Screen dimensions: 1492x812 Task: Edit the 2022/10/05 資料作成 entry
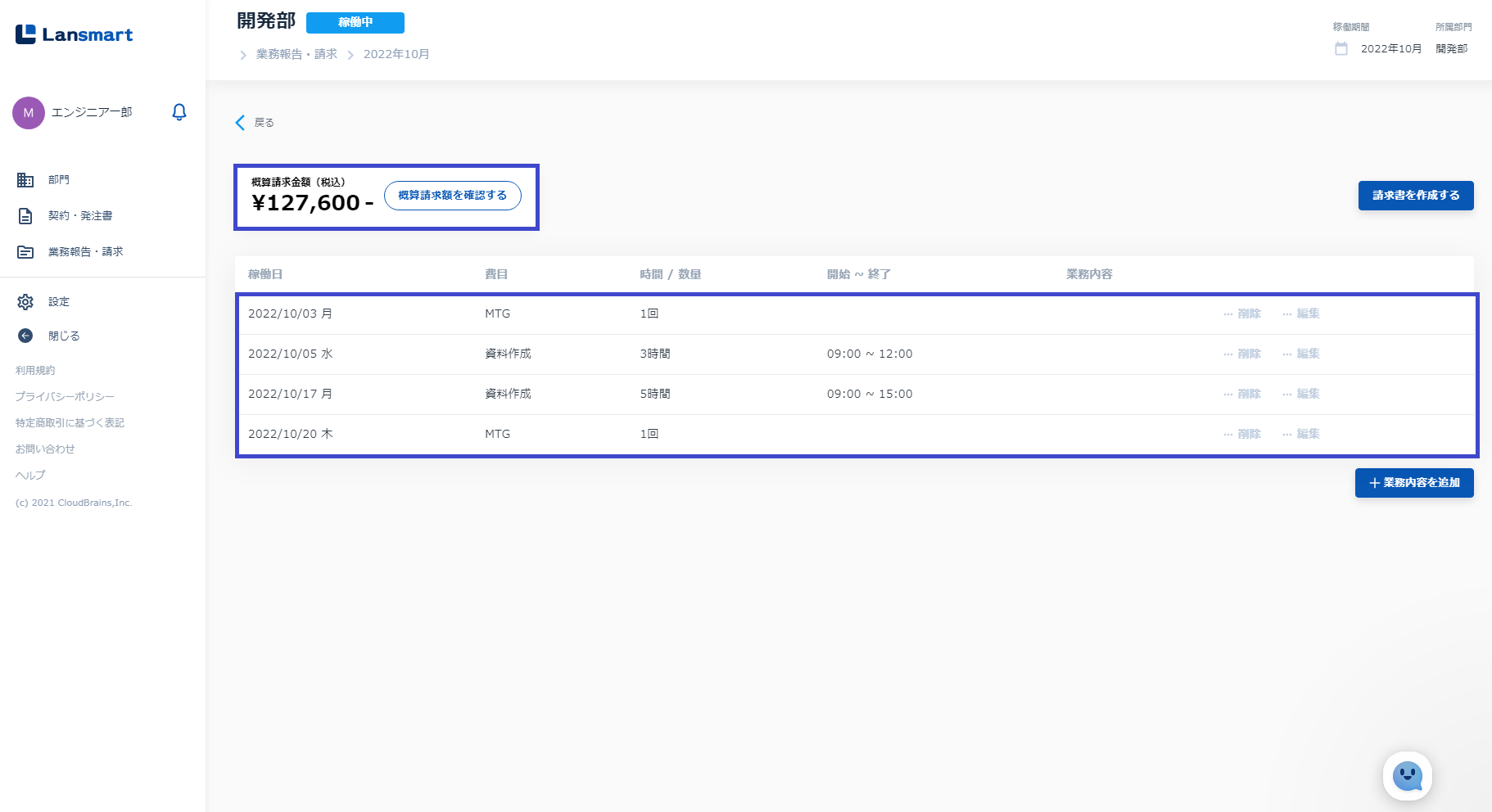point(1301,354)
